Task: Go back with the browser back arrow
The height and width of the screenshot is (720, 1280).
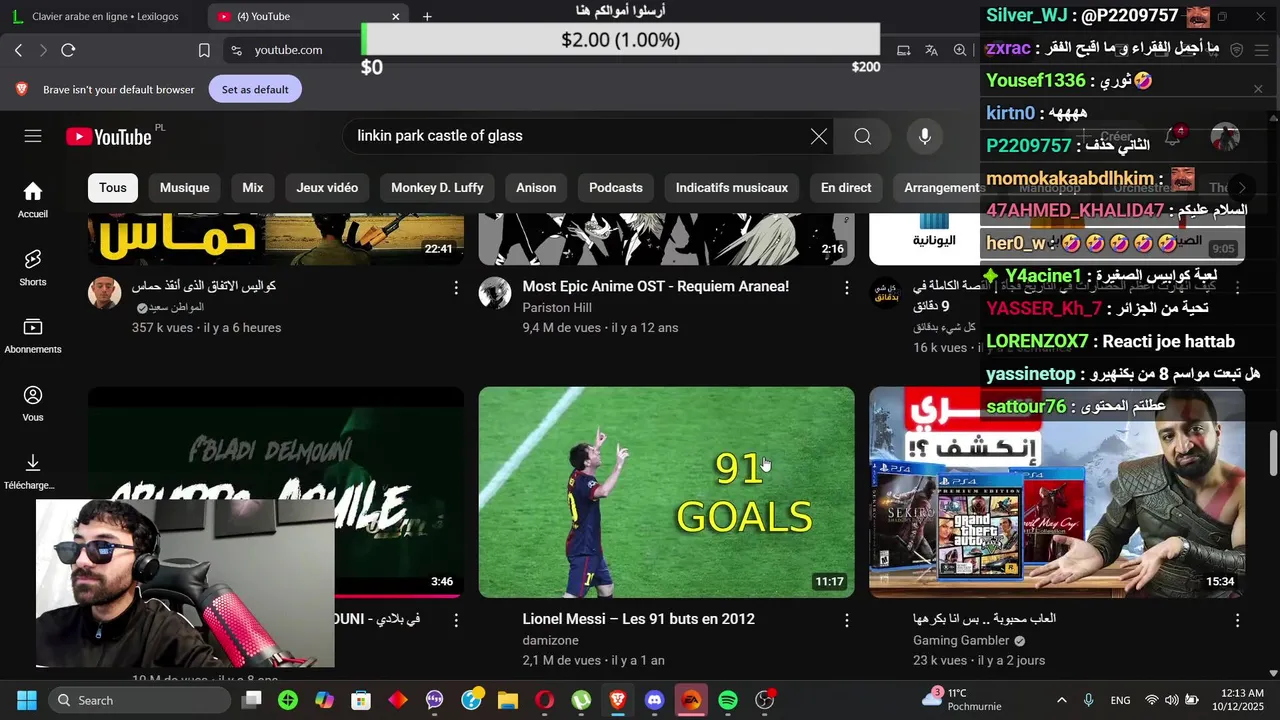Action: (19, 50)
